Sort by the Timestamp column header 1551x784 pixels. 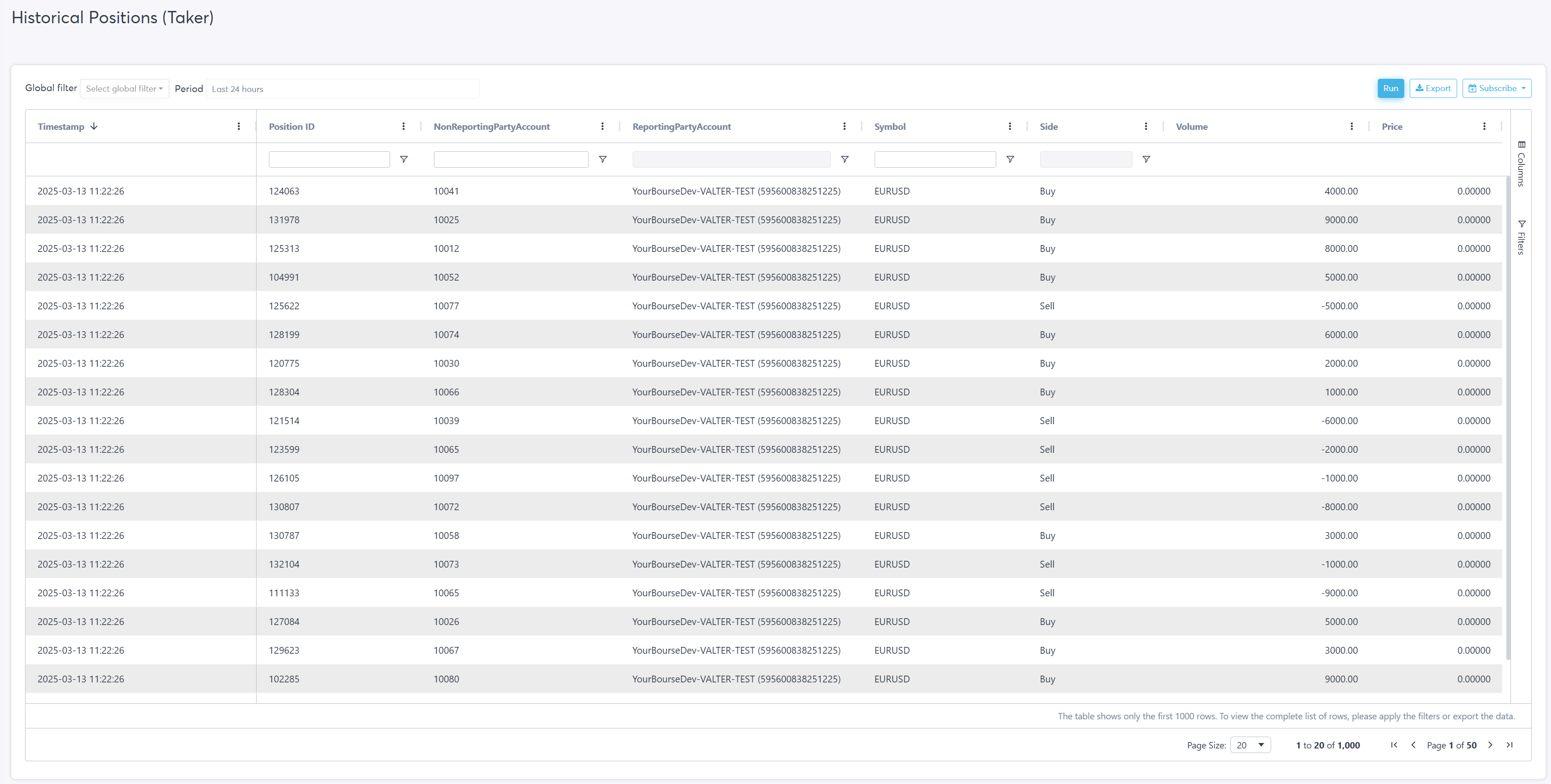point(62,126)
